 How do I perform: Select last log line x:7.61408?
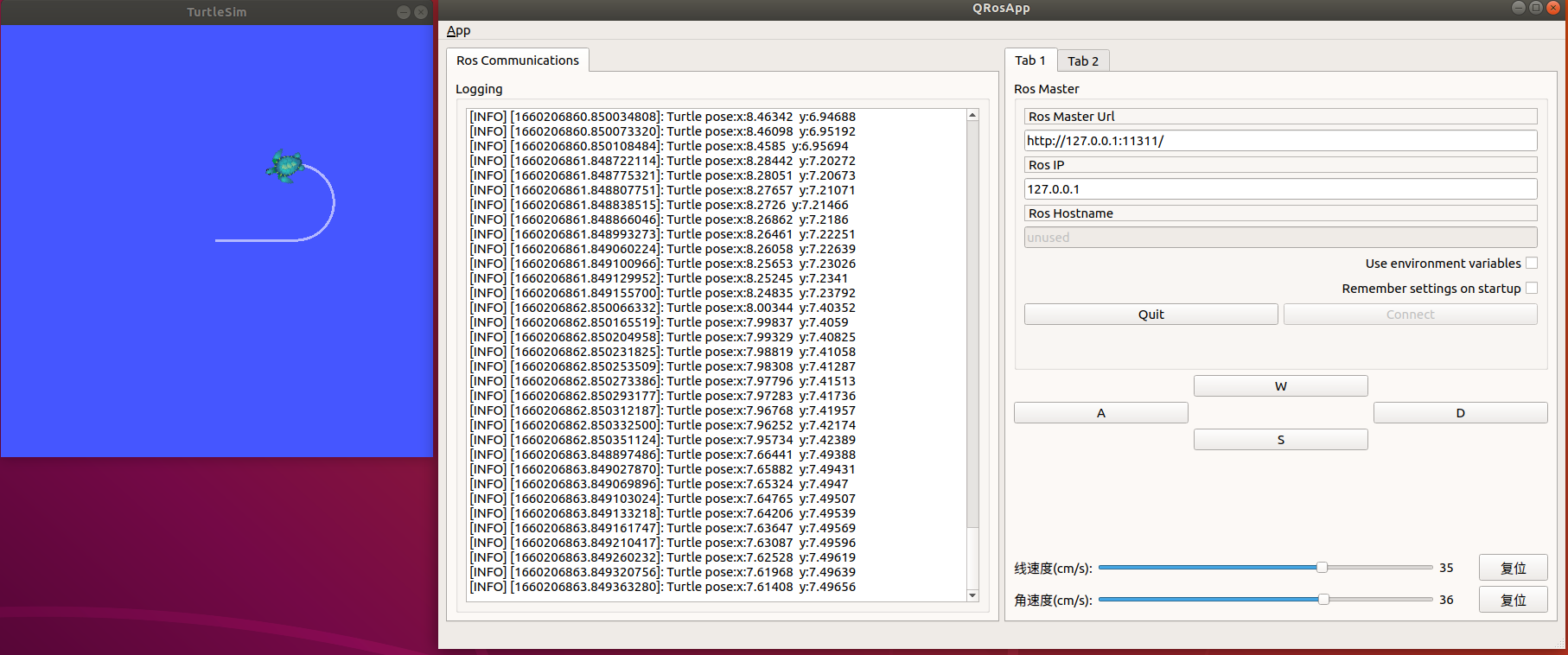[662, 587]
